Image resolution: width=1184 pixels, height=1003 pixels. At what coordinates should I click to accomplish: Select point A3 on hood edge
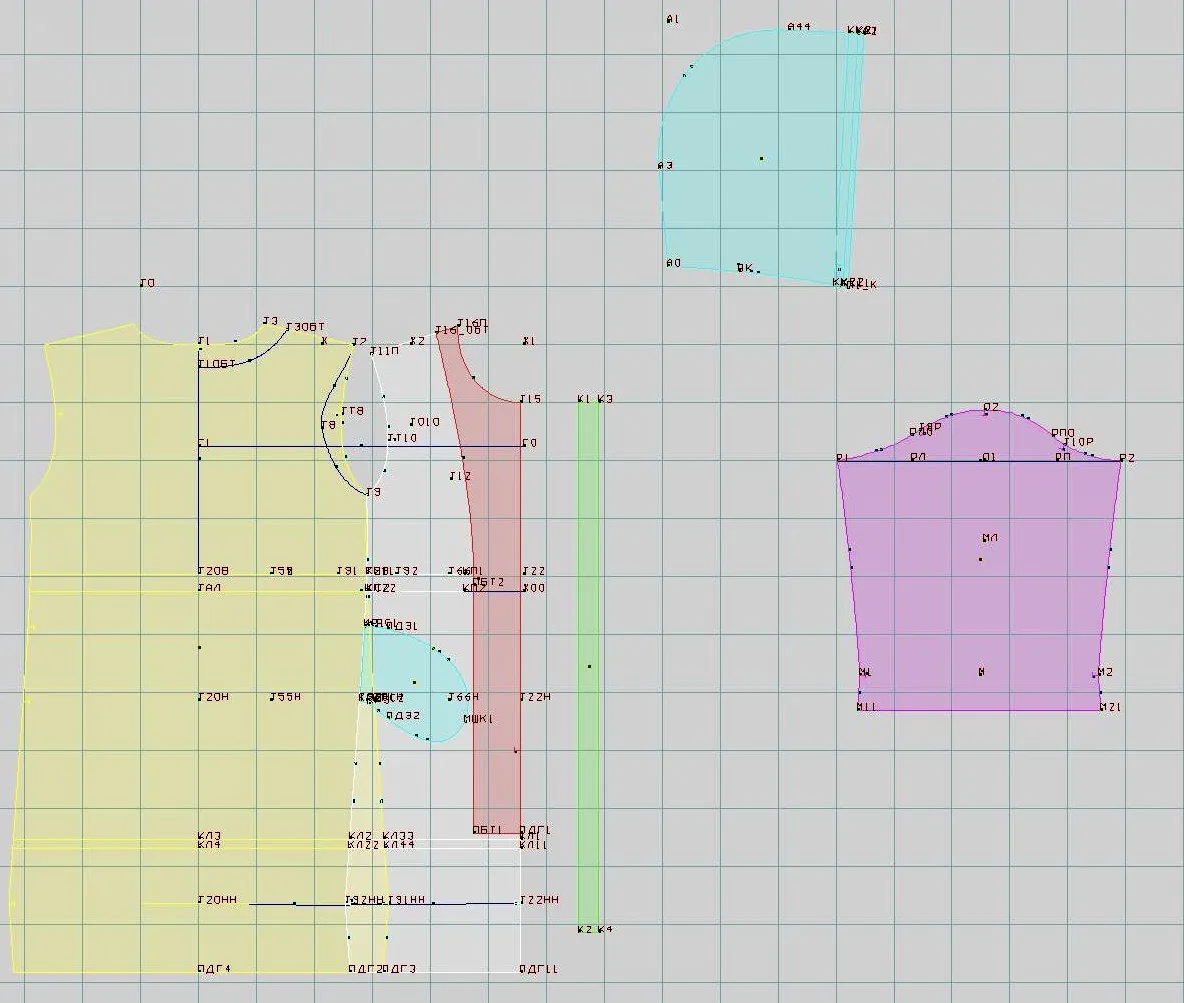pos(665,165)
